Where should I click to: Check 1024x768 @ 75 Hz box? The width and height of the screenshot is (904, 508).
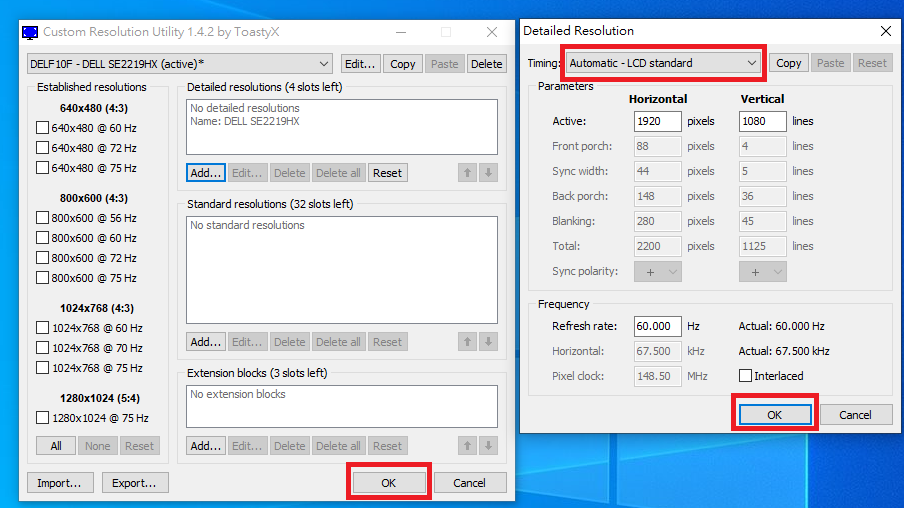pyautogui.click(x=42, y=368)
